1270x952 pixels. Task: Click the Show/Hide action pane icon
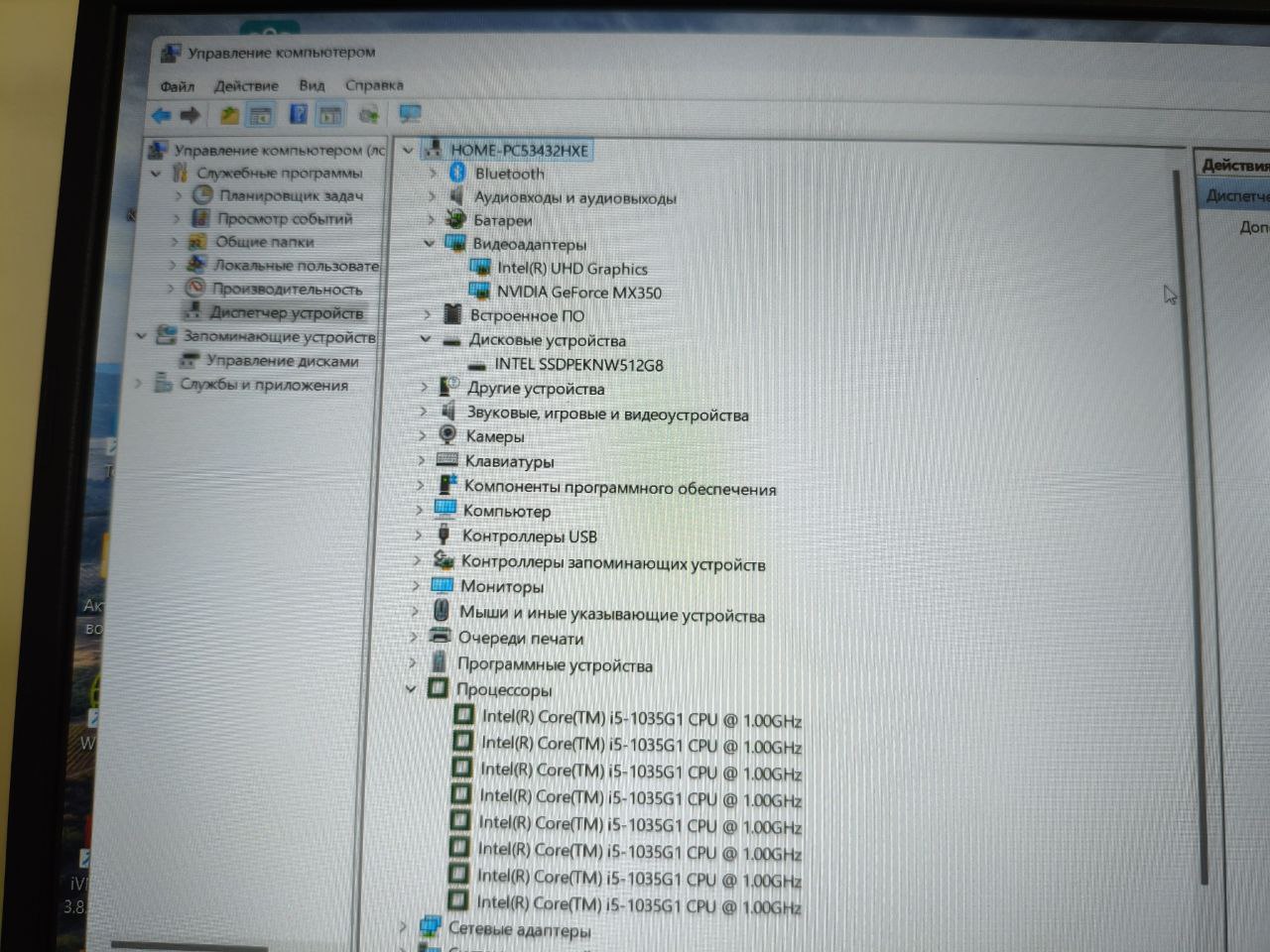coord(329,115)
